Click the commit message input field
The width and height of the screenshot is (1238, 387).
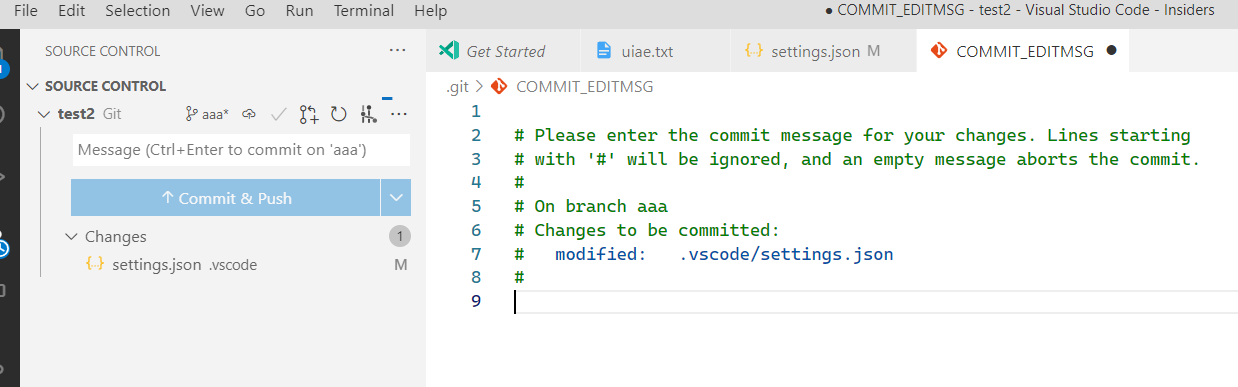coord(241,150)
